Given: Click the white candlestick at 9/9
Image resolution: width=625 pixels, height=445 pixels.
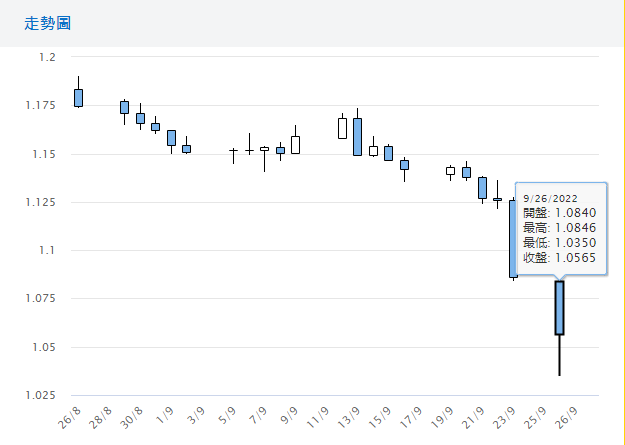Looking at the screenshot, I should click(295, 145).
